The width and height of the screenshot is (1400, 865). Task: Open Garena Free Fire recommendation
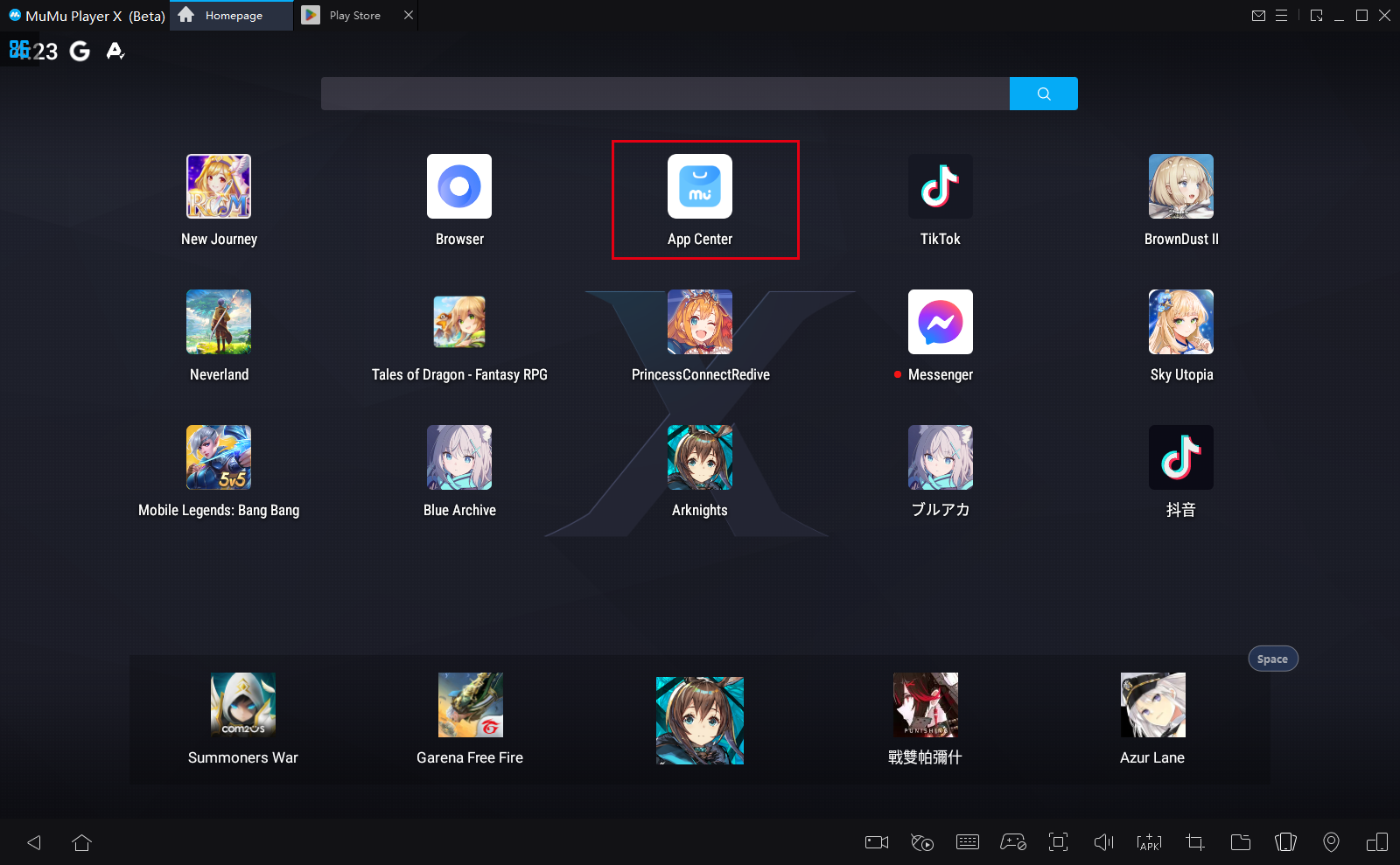click(x=471, y=705)
